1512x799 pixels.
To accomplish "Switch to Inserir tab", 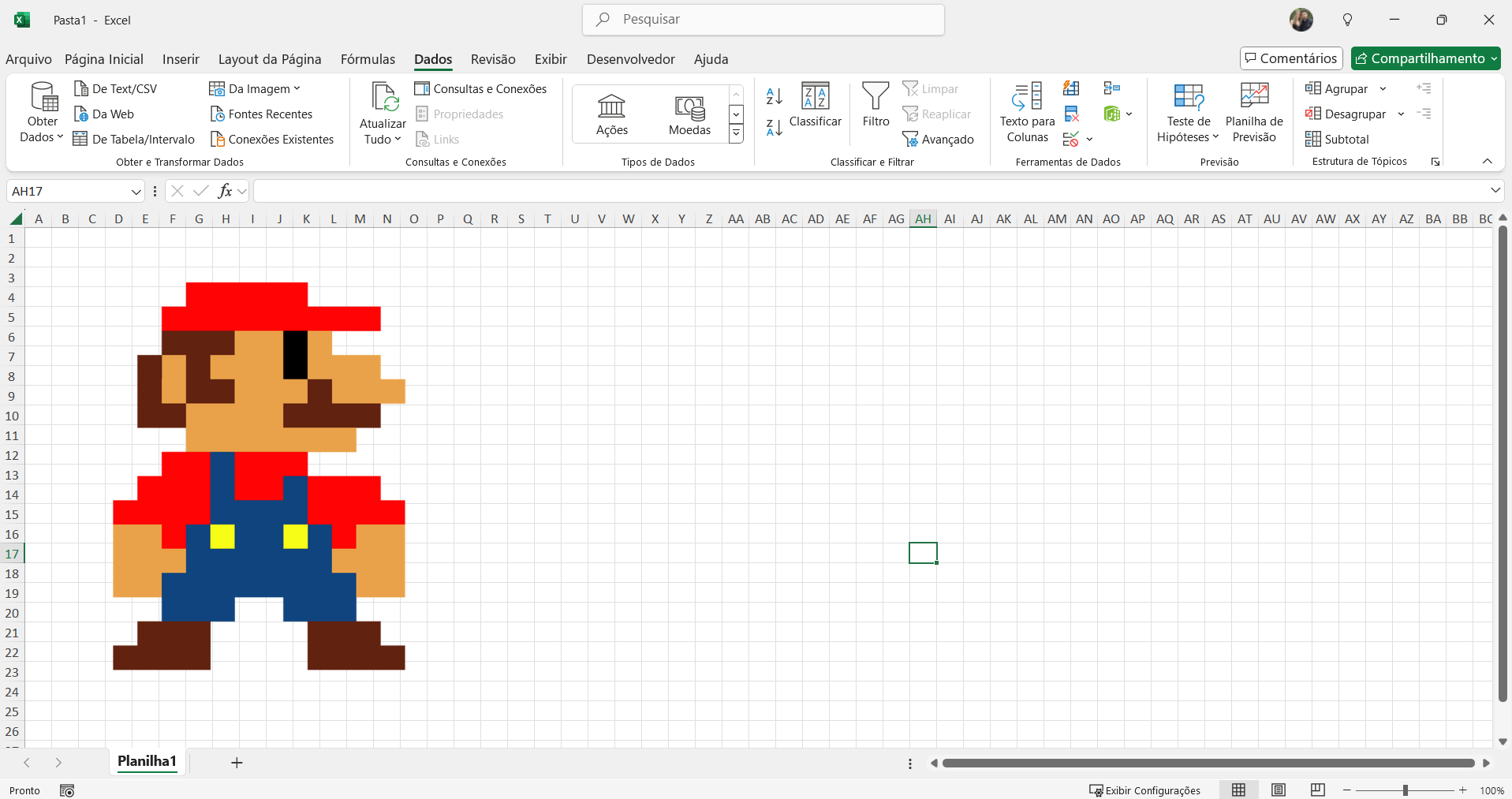I will 181,59.
